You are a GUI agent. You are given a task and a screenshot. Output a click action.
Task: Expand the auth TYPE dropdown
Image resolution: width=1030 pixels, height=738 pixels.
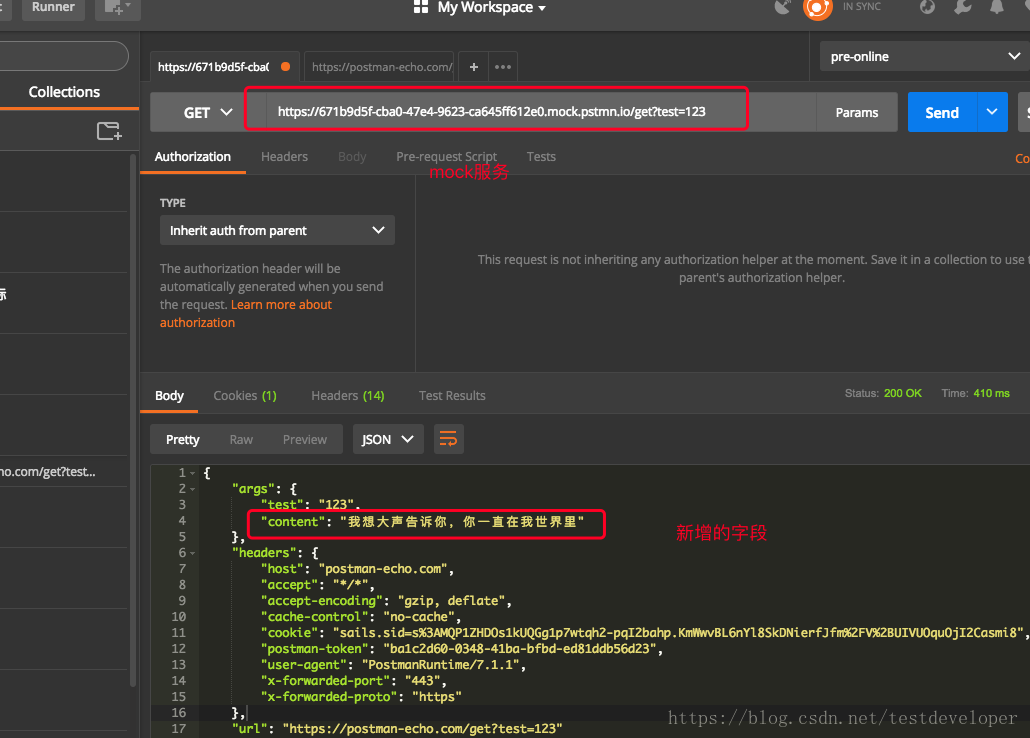[277, 231]
